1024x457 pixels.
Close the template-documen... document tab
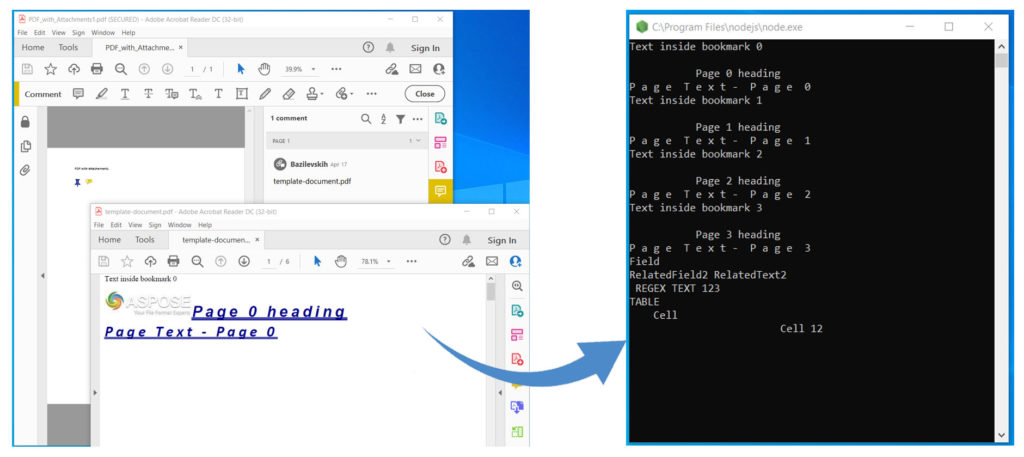(257, 240)
